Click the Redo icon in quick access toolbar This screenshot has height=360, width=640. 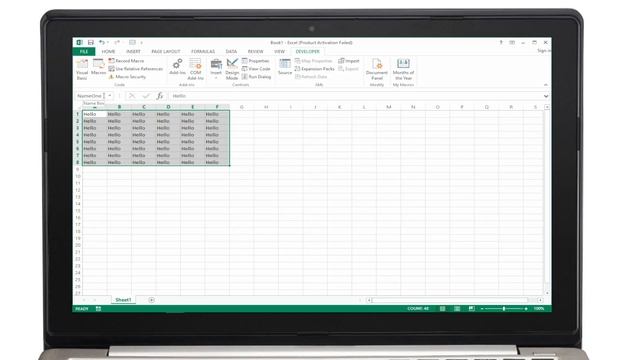[x=117, y=42]
